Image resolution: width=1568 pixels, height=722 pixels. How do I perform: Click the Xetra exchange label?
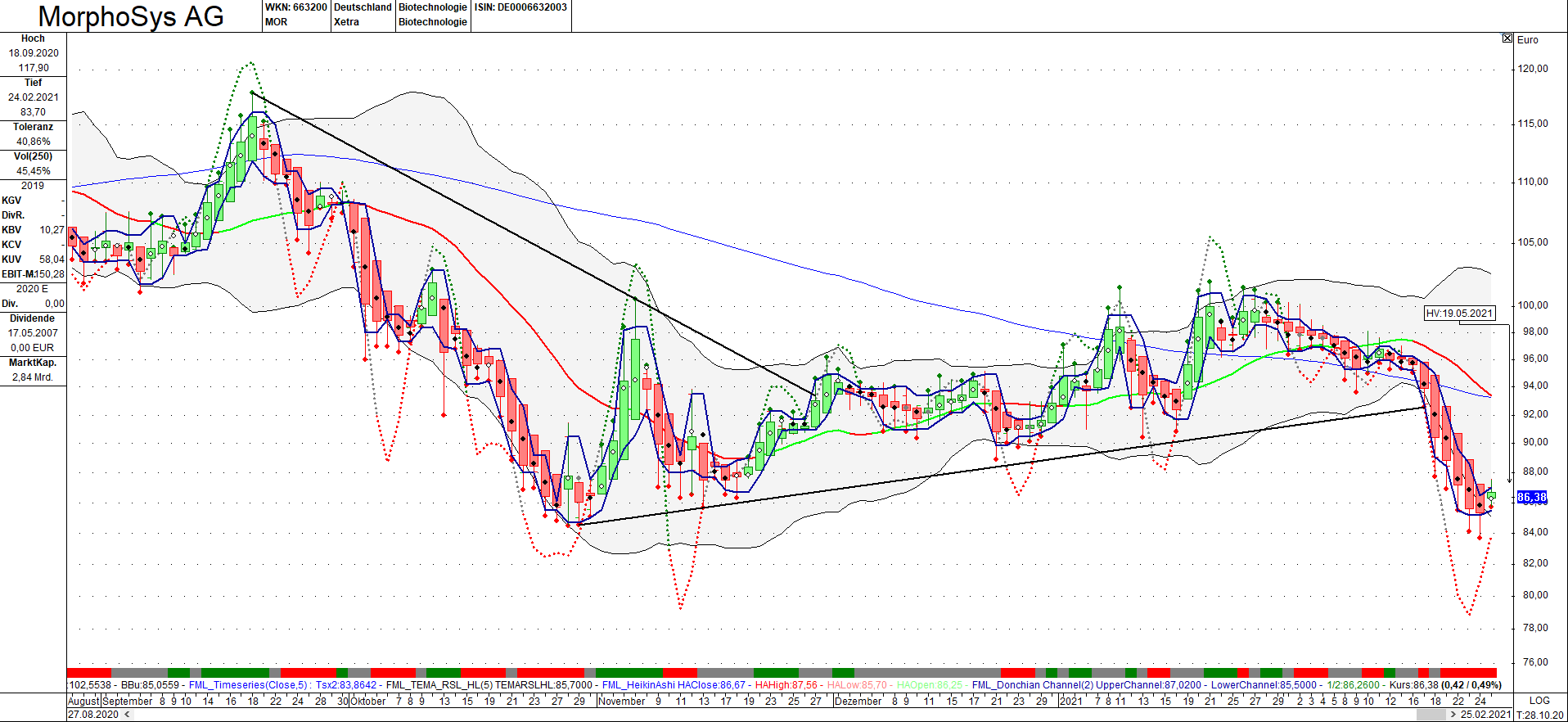(346, 22)
